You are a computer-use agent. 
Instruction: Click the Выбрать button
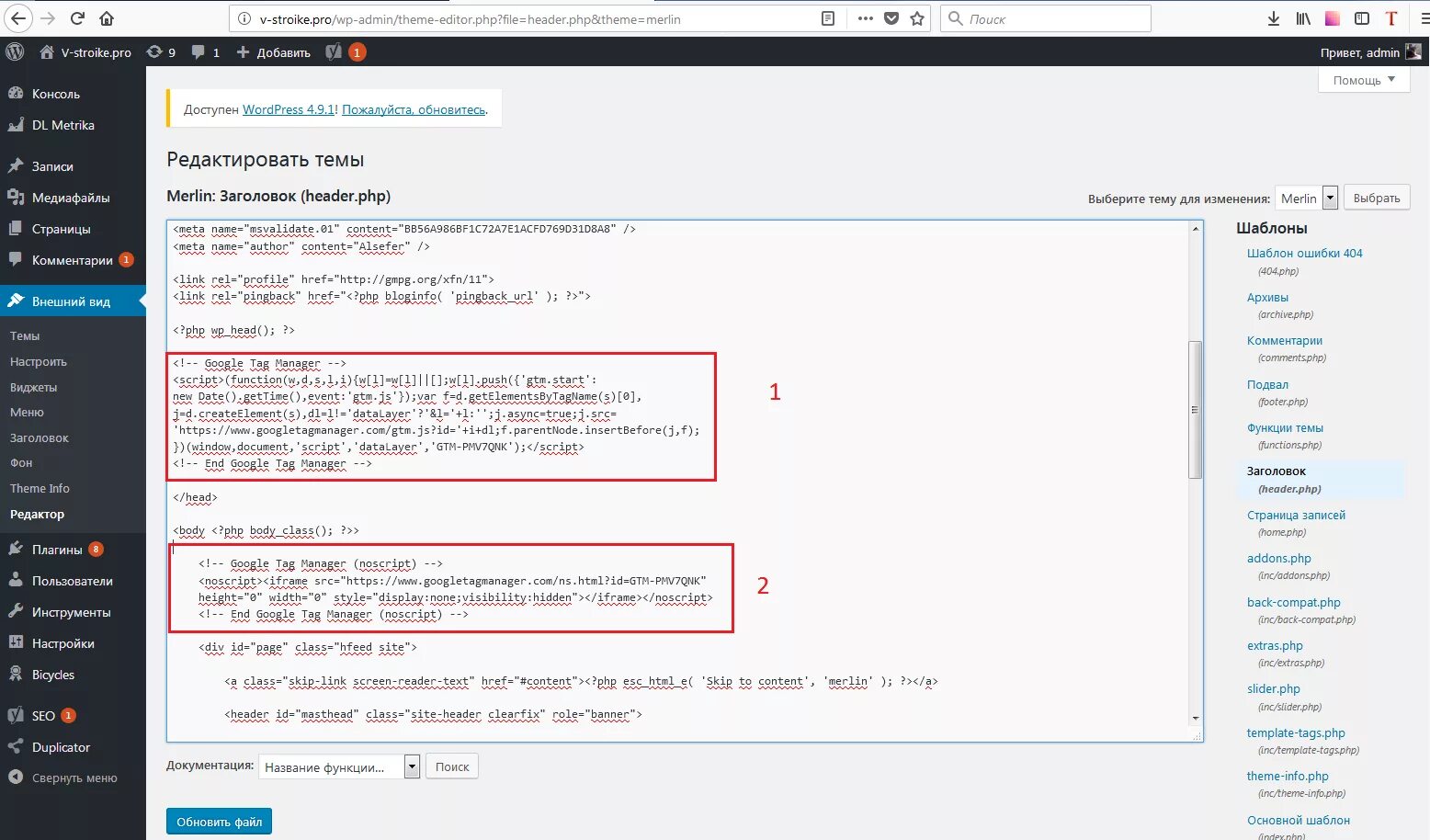(1377, 198)
